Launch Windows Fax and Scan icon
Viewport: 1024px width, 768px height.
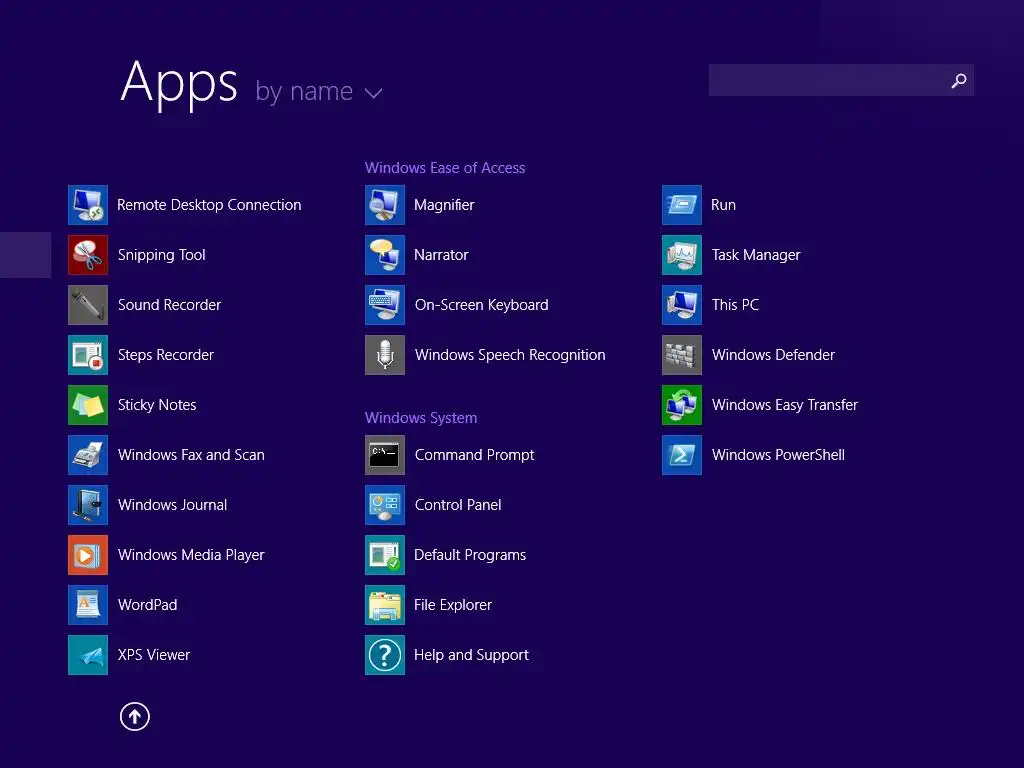click(x=88, y=455)
